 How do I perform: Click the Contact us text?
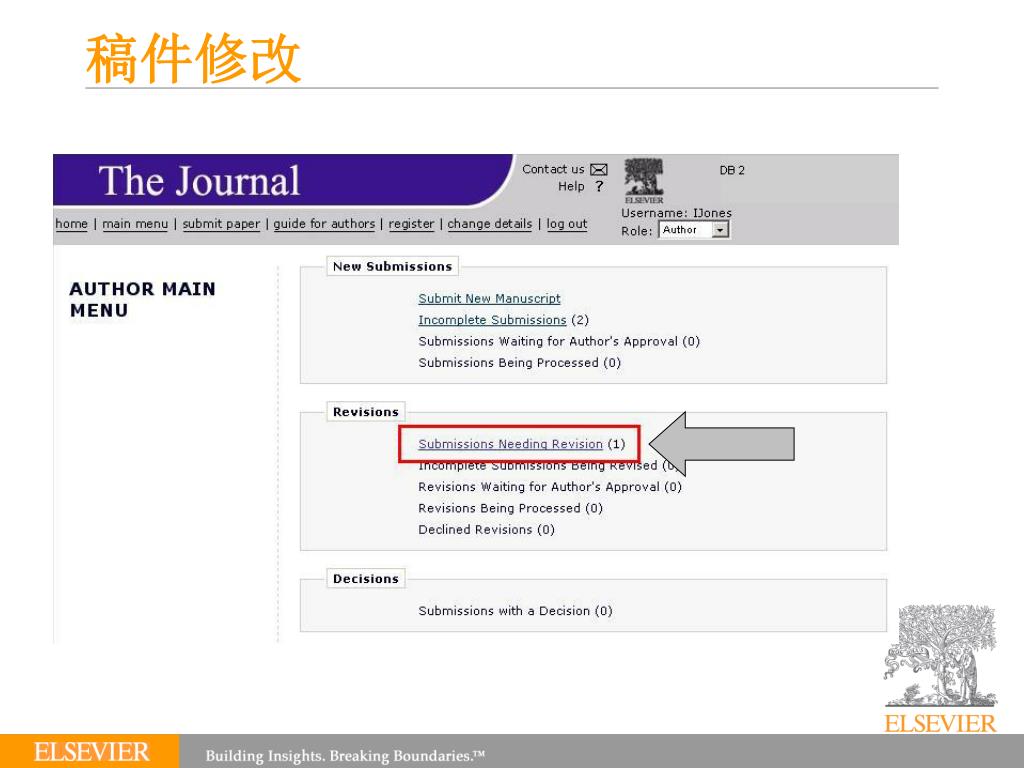(x=553, y=169)
